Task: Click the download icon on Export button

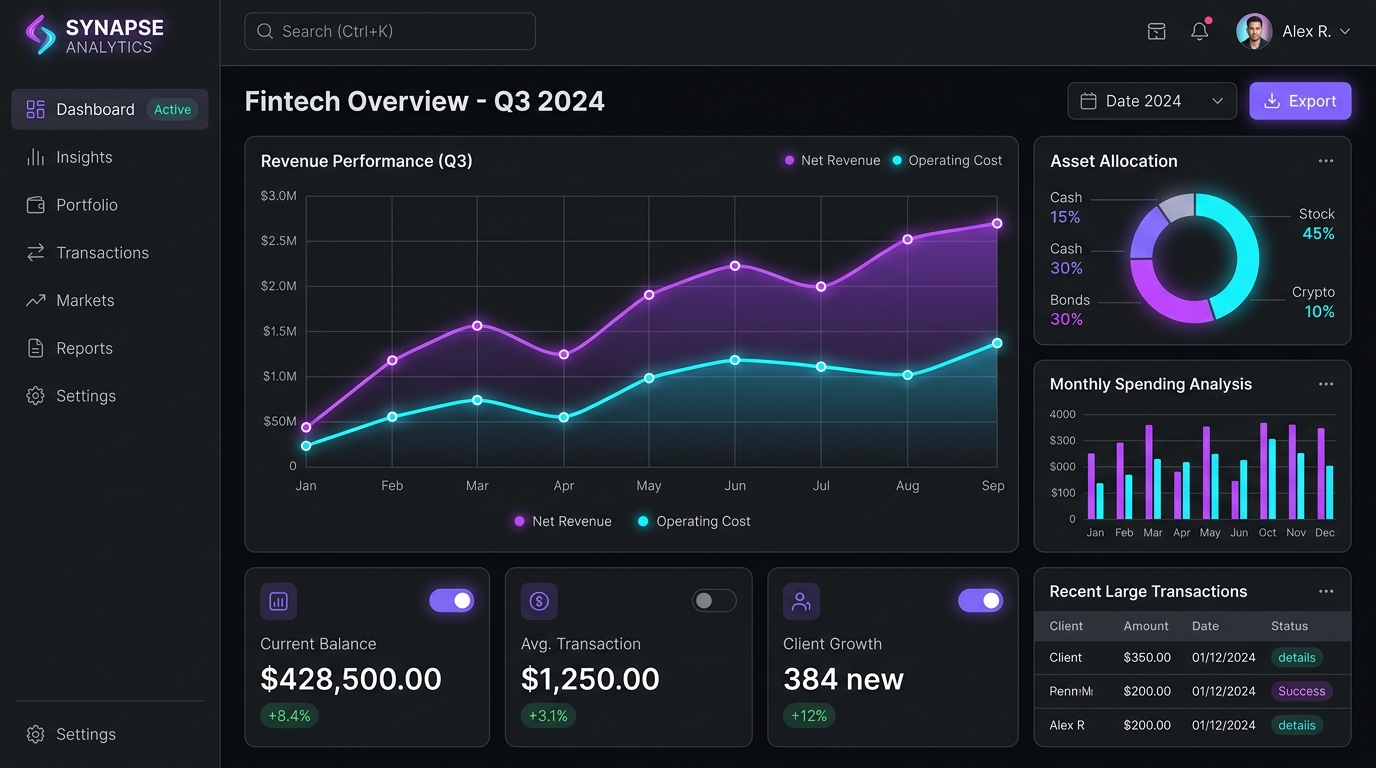Action: [1272, 101]
